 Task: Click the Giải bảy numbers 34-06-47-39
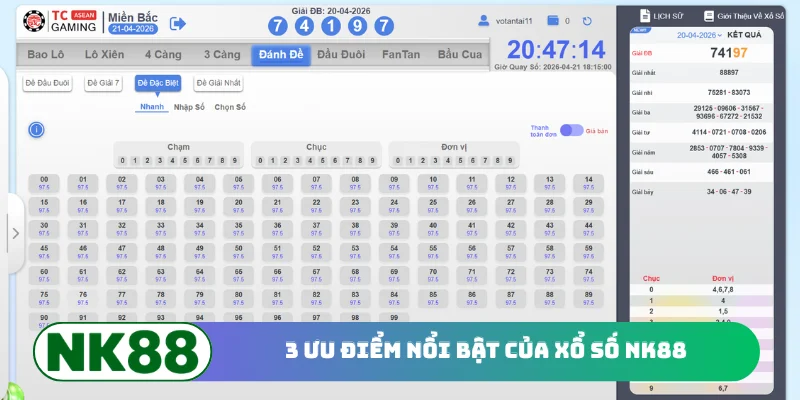point(729,192)
